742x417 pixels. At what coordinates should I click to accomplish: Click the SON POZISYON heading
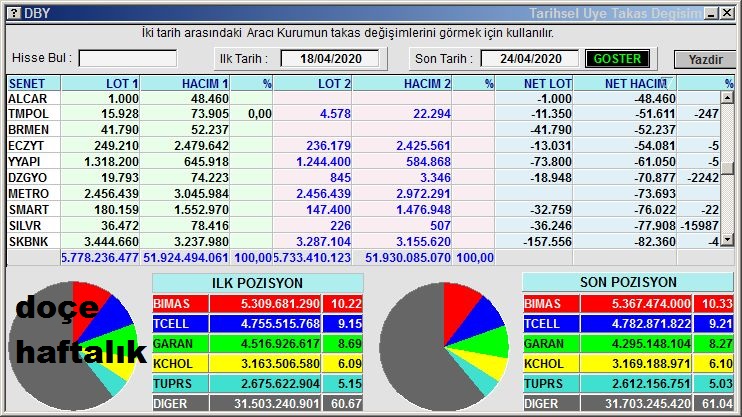point(628,283)
